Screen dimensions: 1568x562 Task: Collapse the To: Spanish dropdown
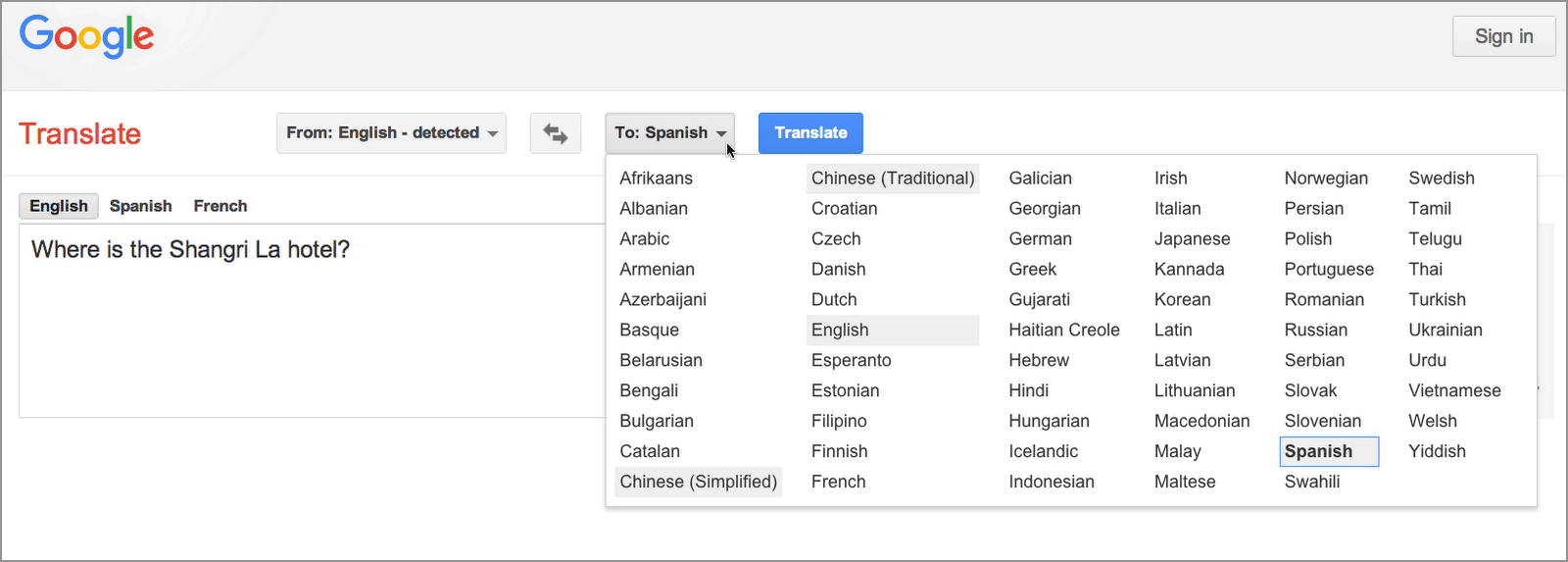coord(670,133)
